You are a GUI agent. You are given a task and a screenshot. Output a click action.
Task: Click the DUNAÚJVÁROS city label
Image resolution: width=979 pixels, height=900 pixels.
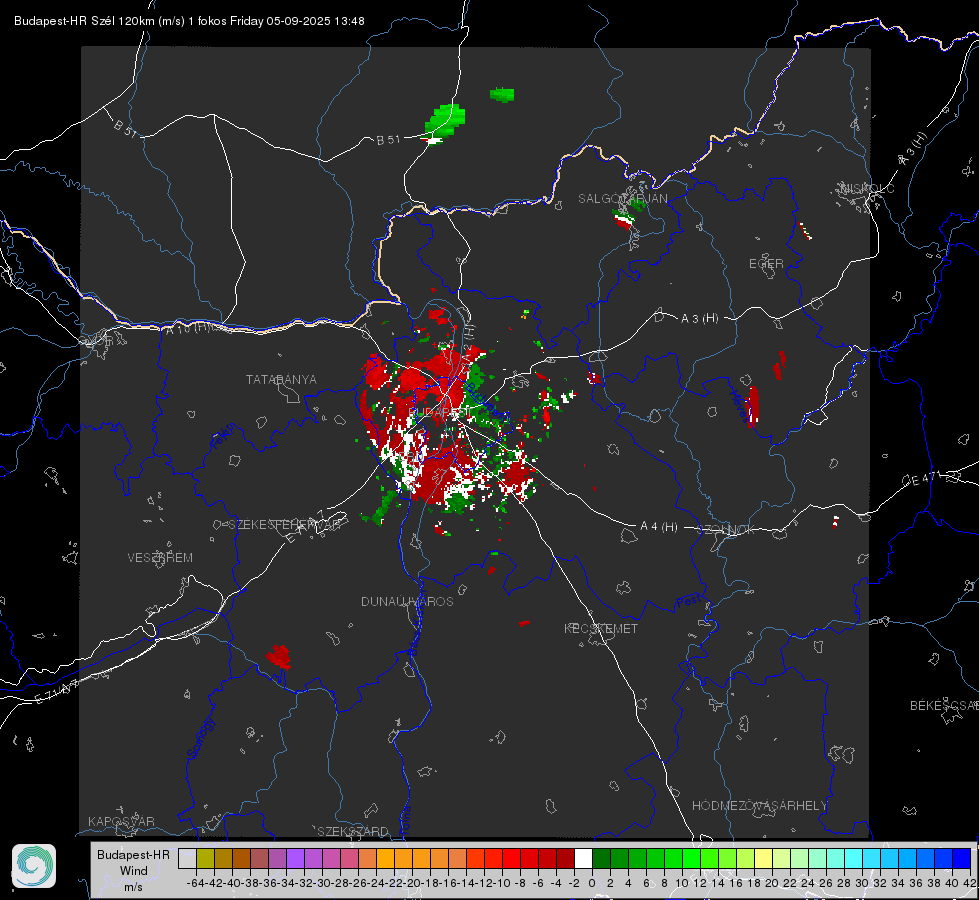point(407,601)
